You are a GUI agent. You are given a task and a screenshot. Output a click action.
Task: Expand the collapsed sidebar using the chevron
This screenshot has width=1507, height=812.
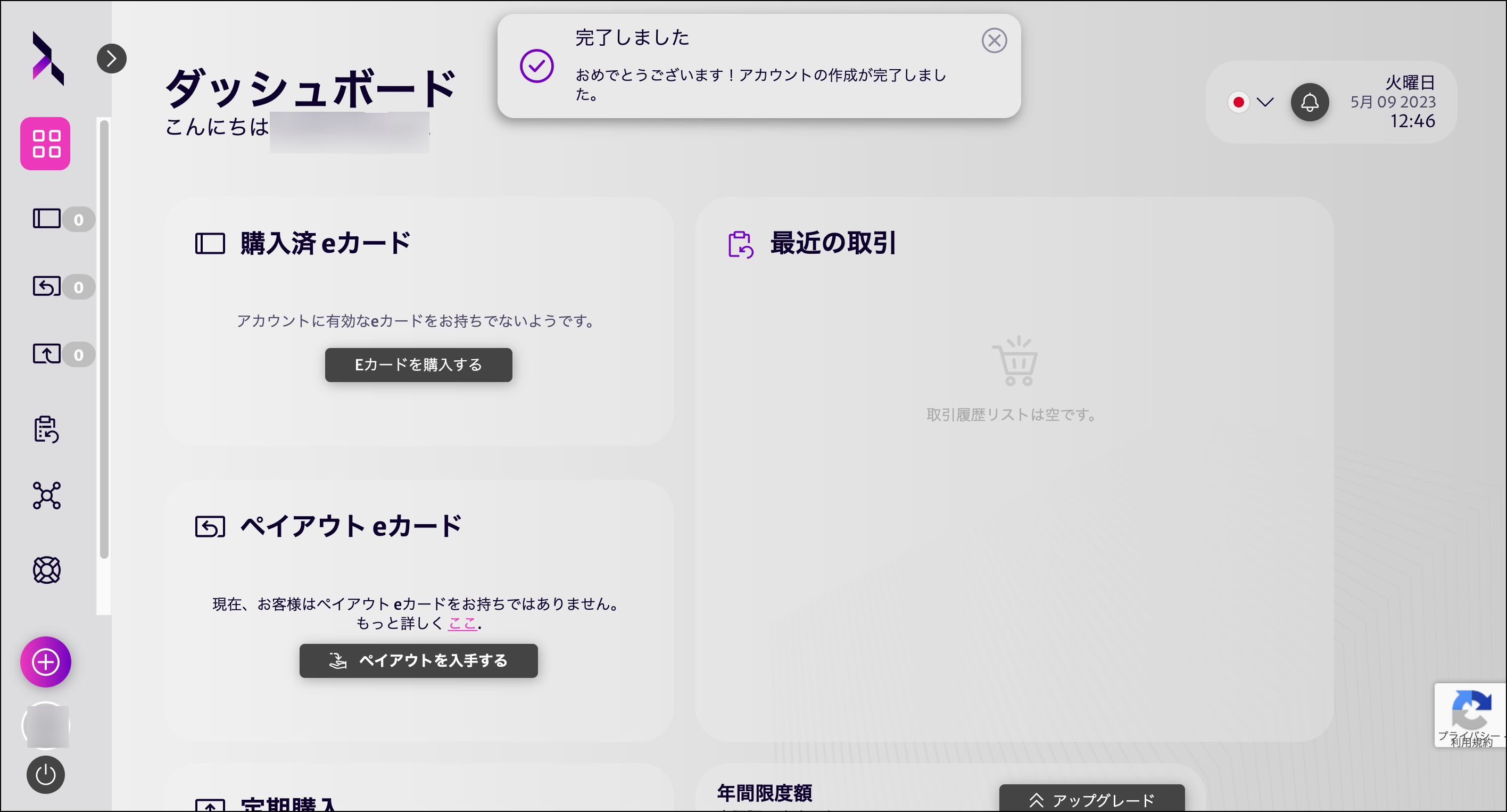112,58
